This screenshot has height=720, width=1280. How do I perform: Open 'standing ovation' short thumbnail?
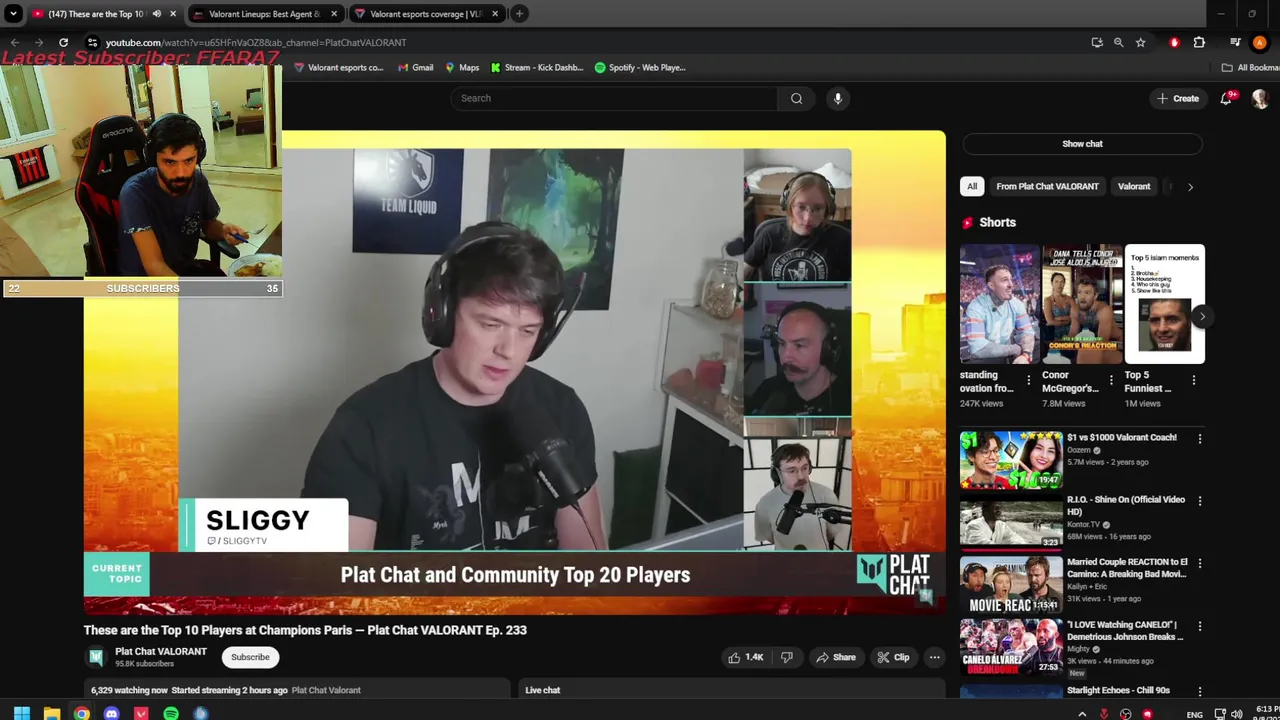tap(1000, 304)
